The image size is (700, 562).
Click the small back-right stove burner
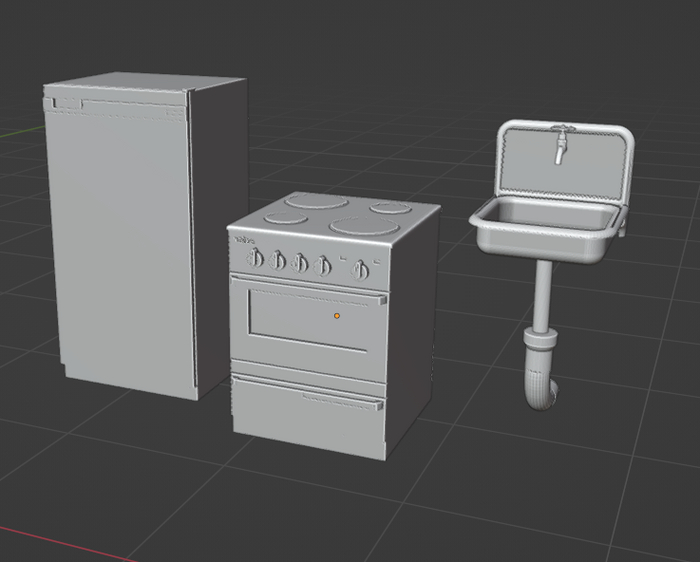(391, 208)
